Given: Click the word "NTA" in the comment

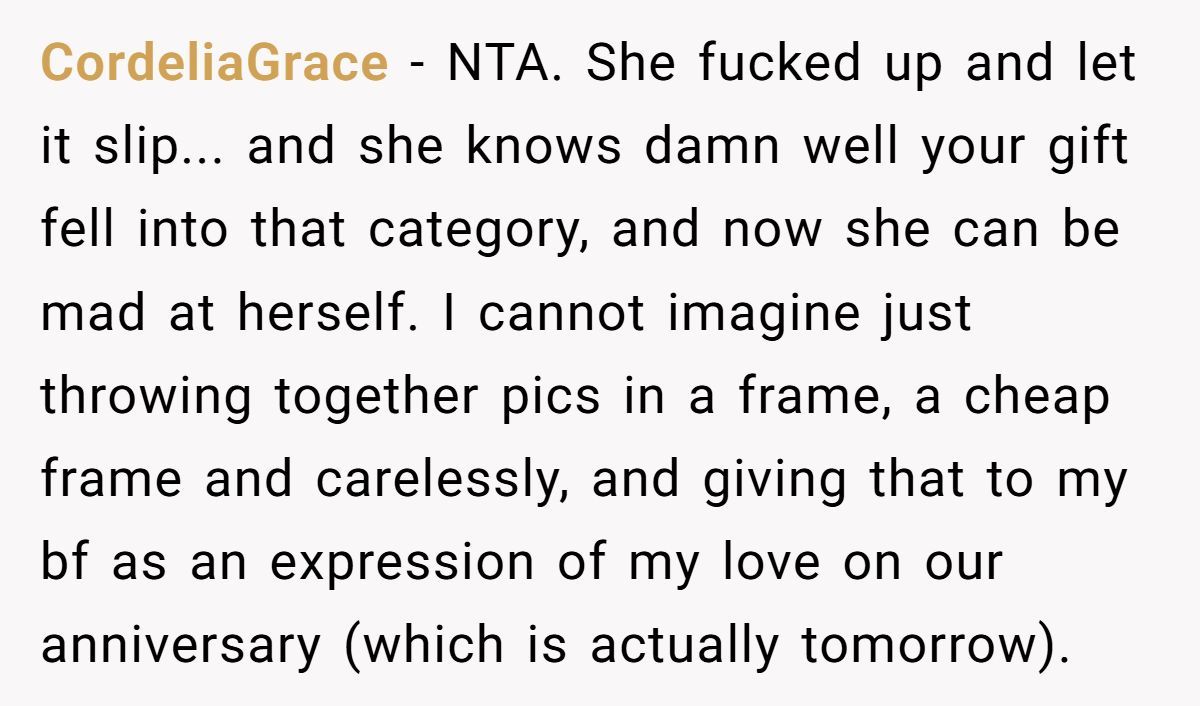Looking at the screenshot, I should 496,65.
